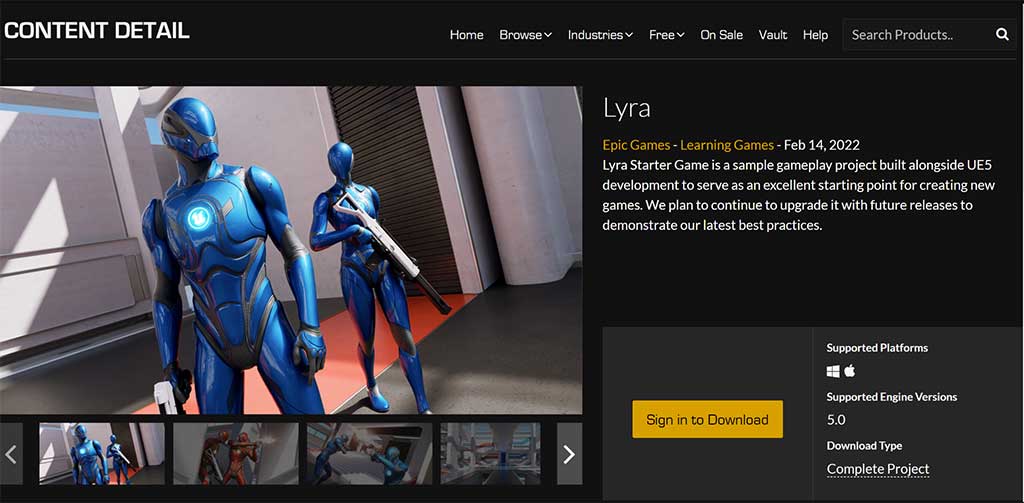This screenshot has height=503, width=1024.
Task: Click the 5.0 engine version value
Action: coord(836,420)
